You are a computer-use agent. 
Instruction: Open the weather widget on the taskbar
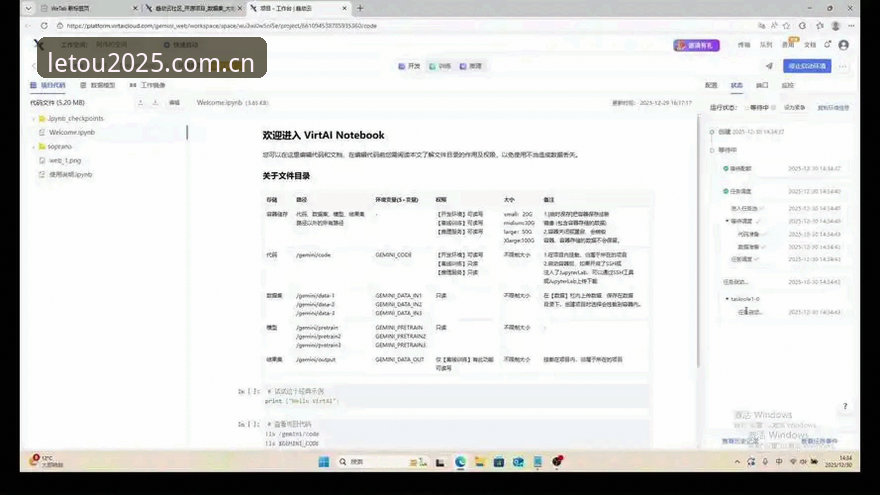tap(46, 461)
